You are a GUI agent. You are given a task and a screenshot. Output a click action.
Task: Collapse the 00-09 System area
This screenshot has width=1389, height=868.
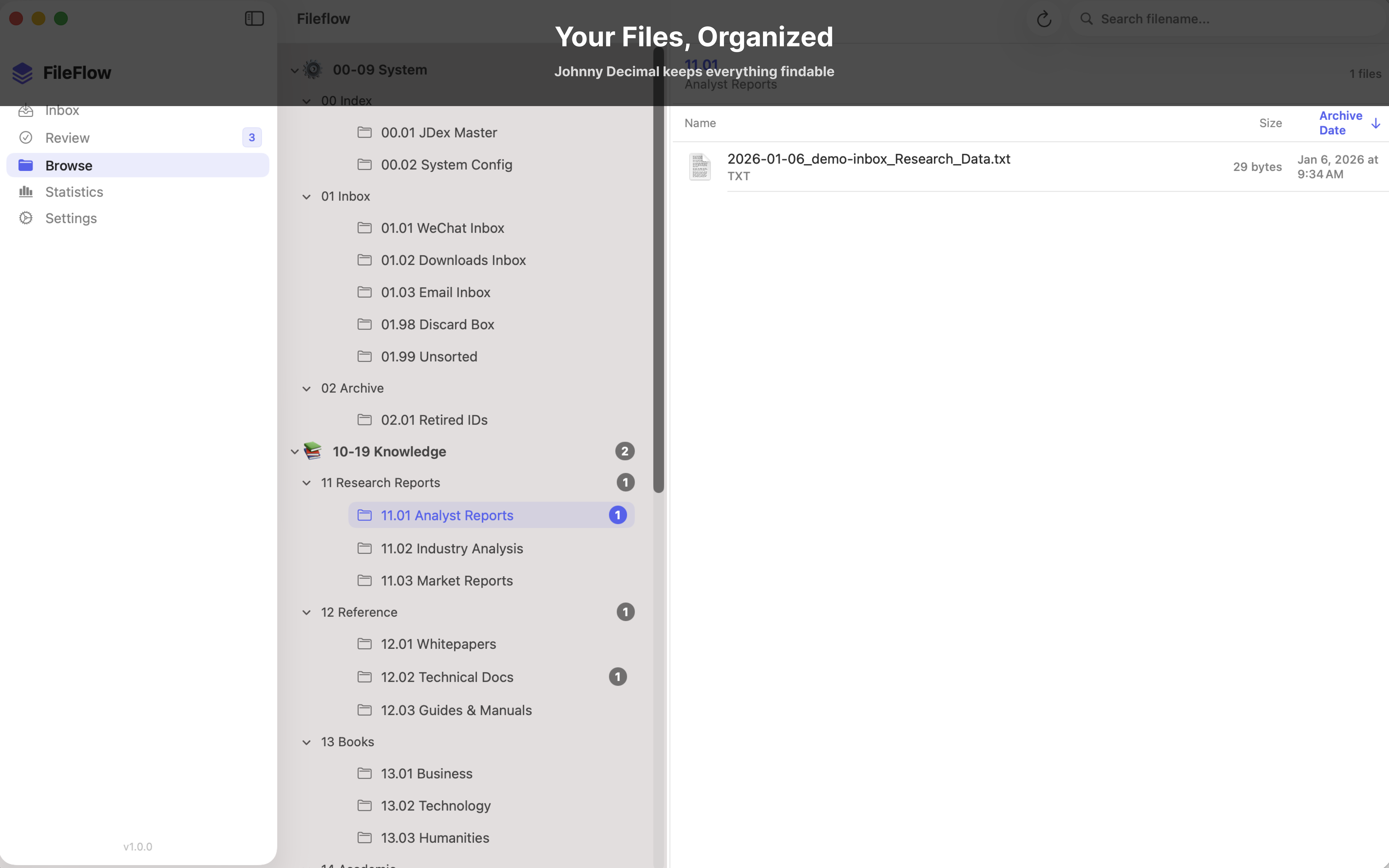click(x=294, y=69)
